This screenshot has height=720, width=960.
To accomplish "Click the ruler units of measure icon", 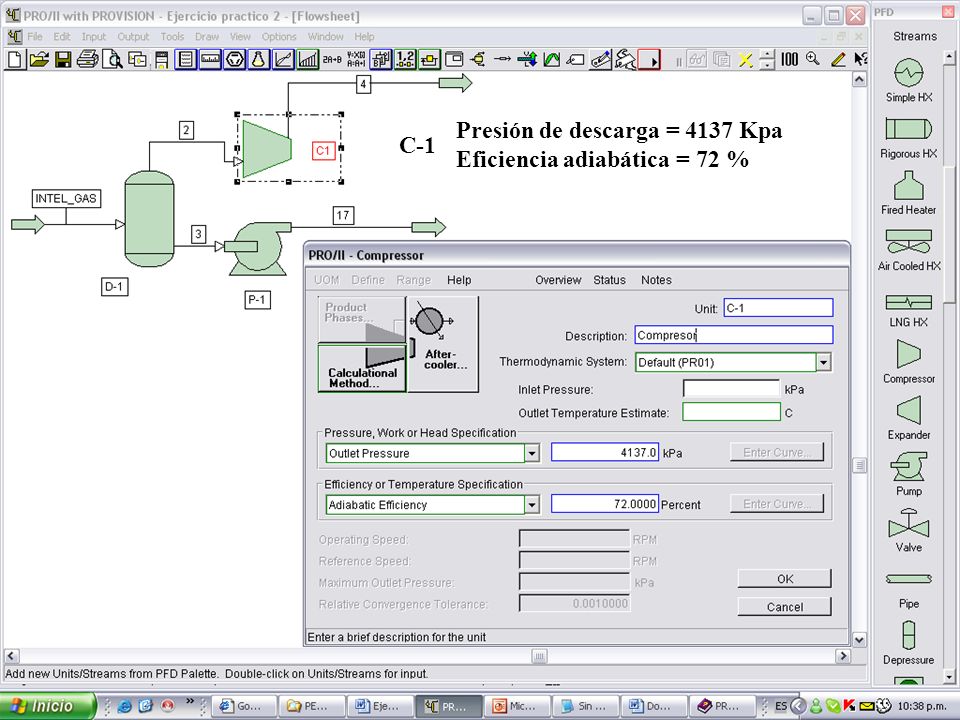I will pyautogui.click(x=210, y=59).
